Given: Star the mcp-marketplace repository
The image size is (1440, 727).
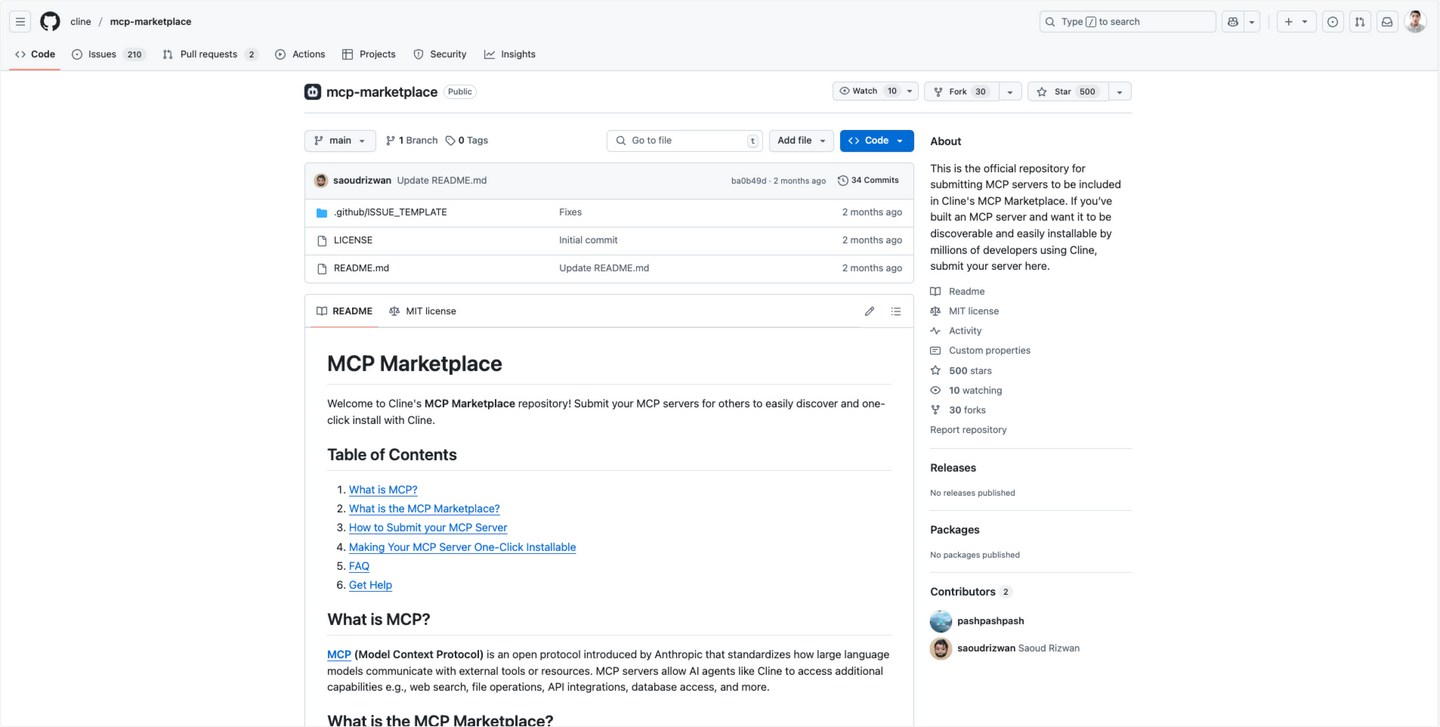Looking at the screenshot, I should [1066, 92].
